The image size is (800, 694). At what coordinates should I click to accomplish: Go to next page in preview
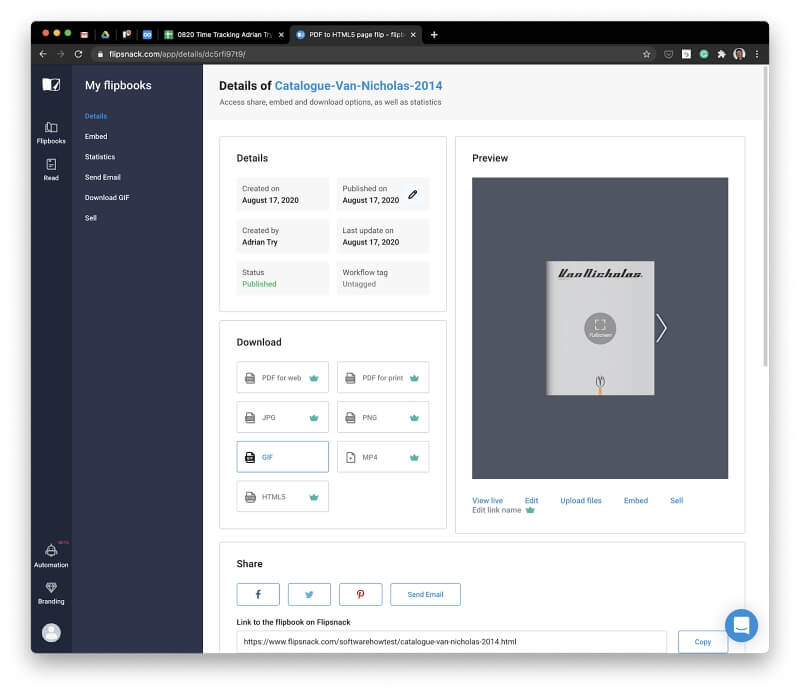661,328
